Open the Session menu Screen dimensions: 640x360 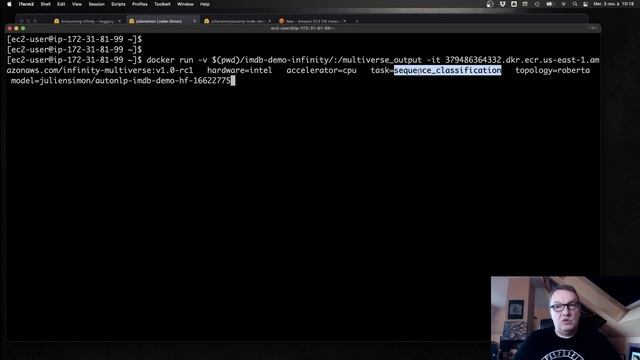(97, 4)
